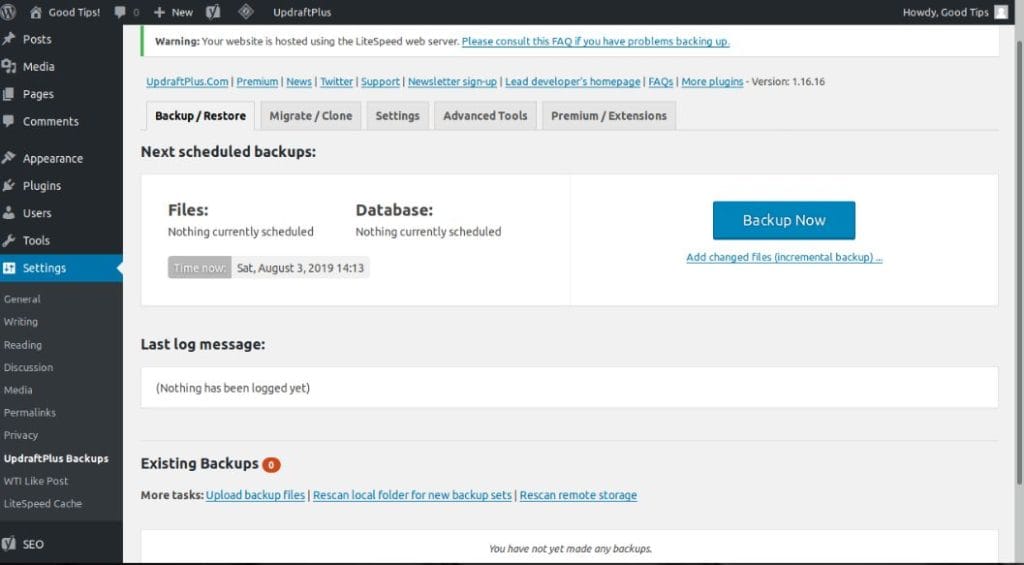
Task: Open Appearance in the sidebar
Action: [52, 158]
